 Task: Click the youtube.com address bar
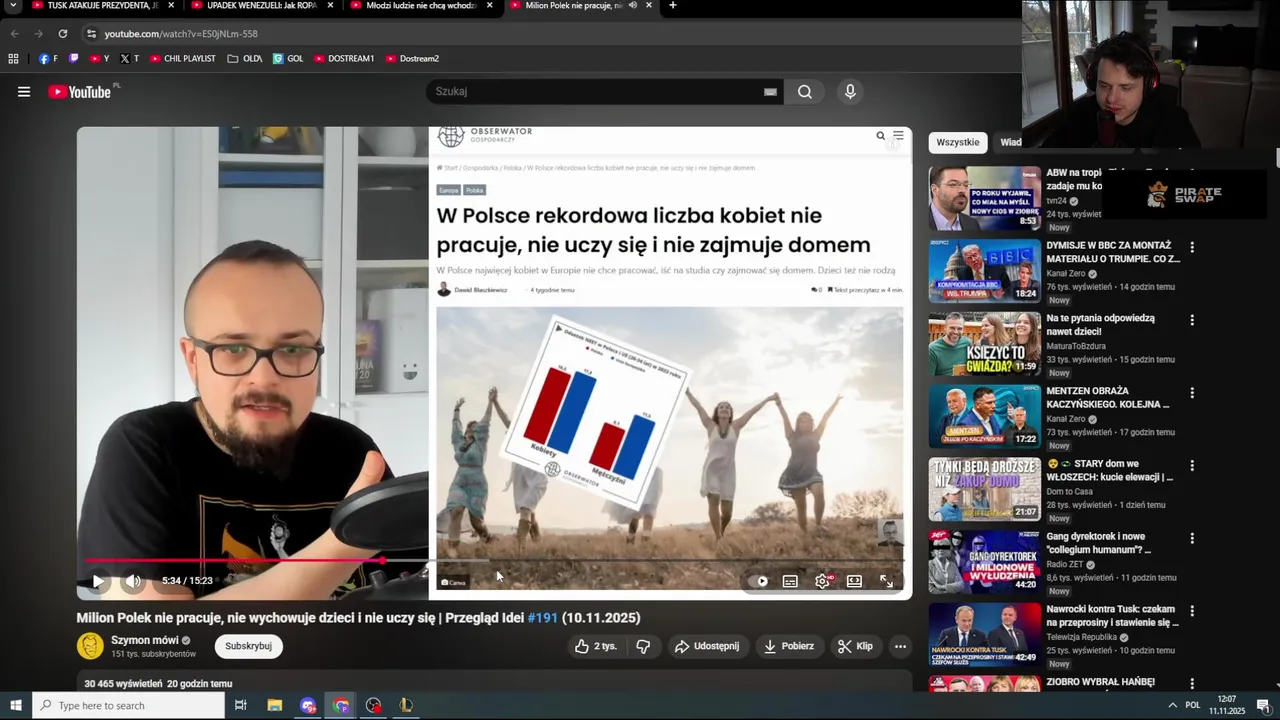point(550,33)
